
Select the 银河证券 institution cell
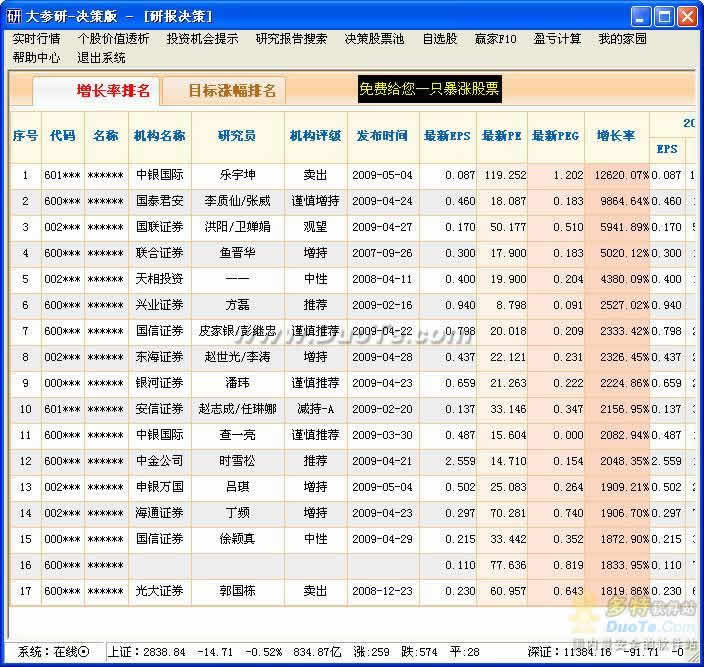click(x=160, y=383)
